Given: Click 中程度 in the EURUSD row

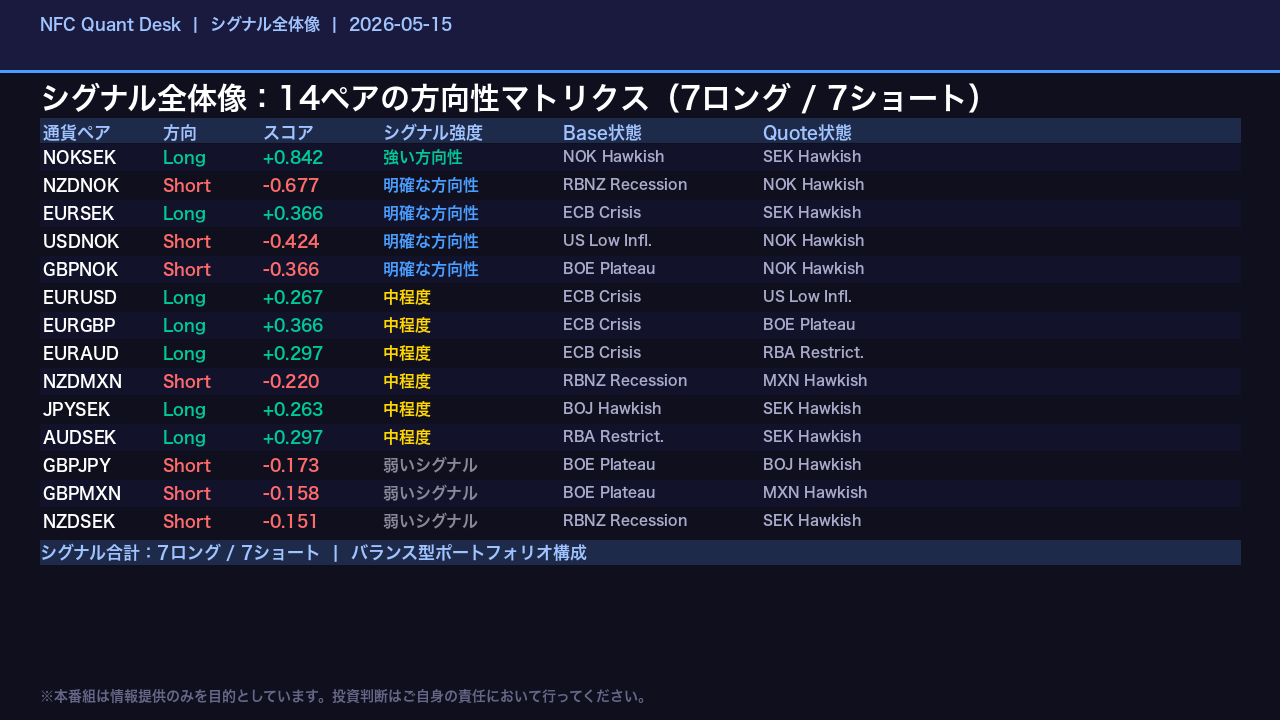Looking at the screenshot, I should coord(407,297).
